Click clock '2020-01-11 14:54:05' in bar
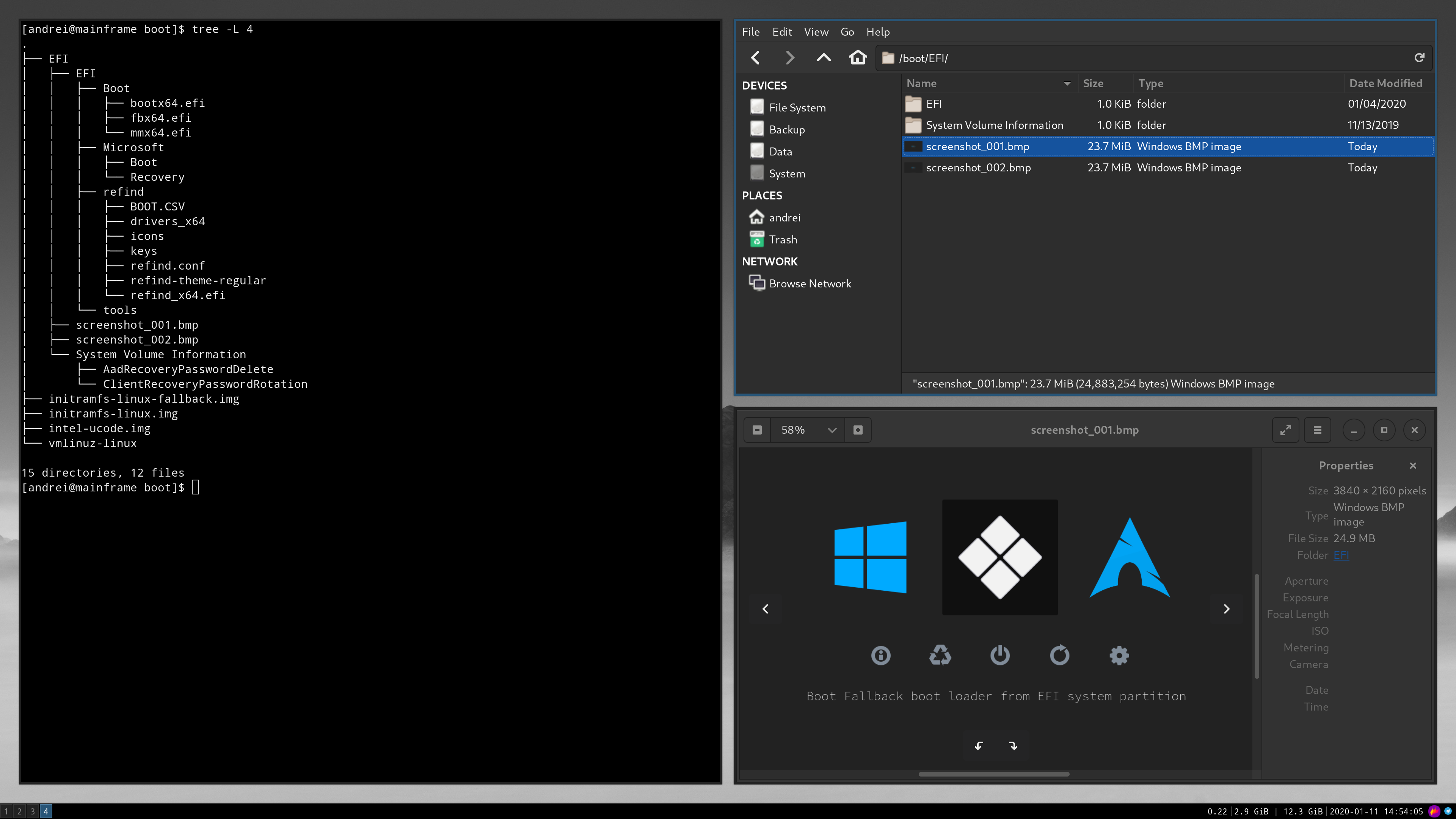 pyautogui.click(x=1376, y=812)
